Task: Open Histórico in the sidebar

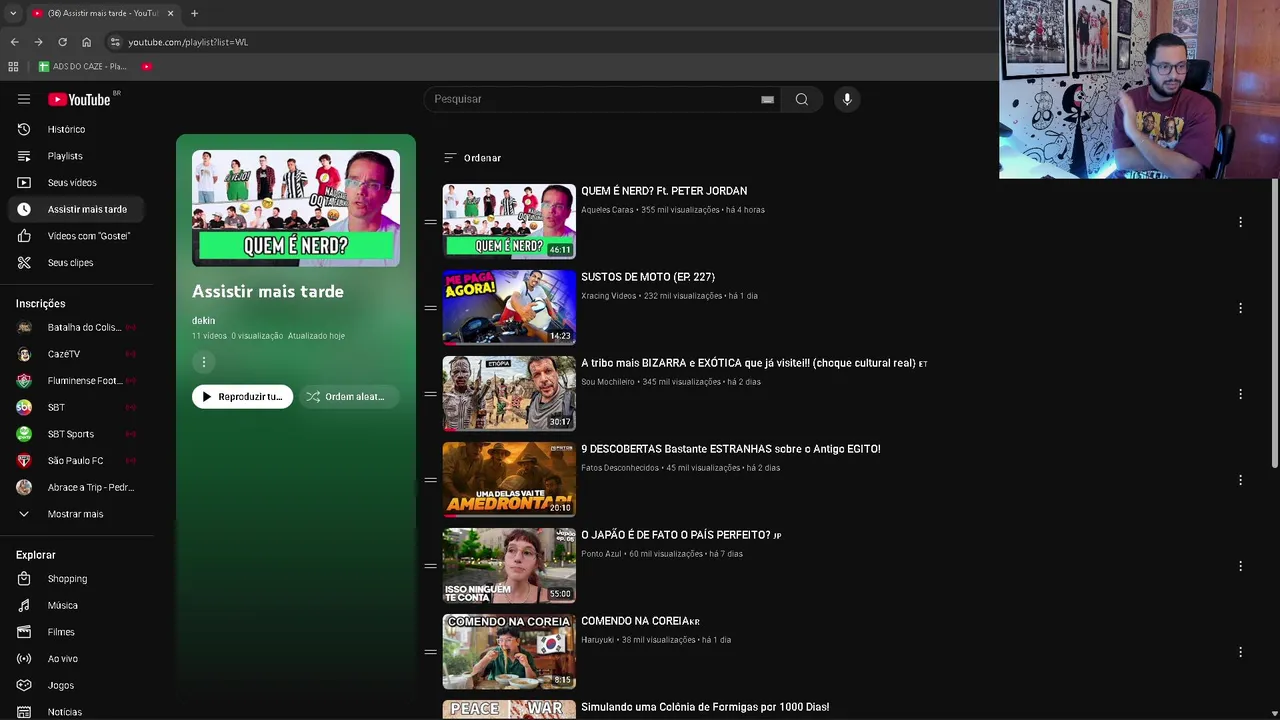Action: tap(77, 129)
